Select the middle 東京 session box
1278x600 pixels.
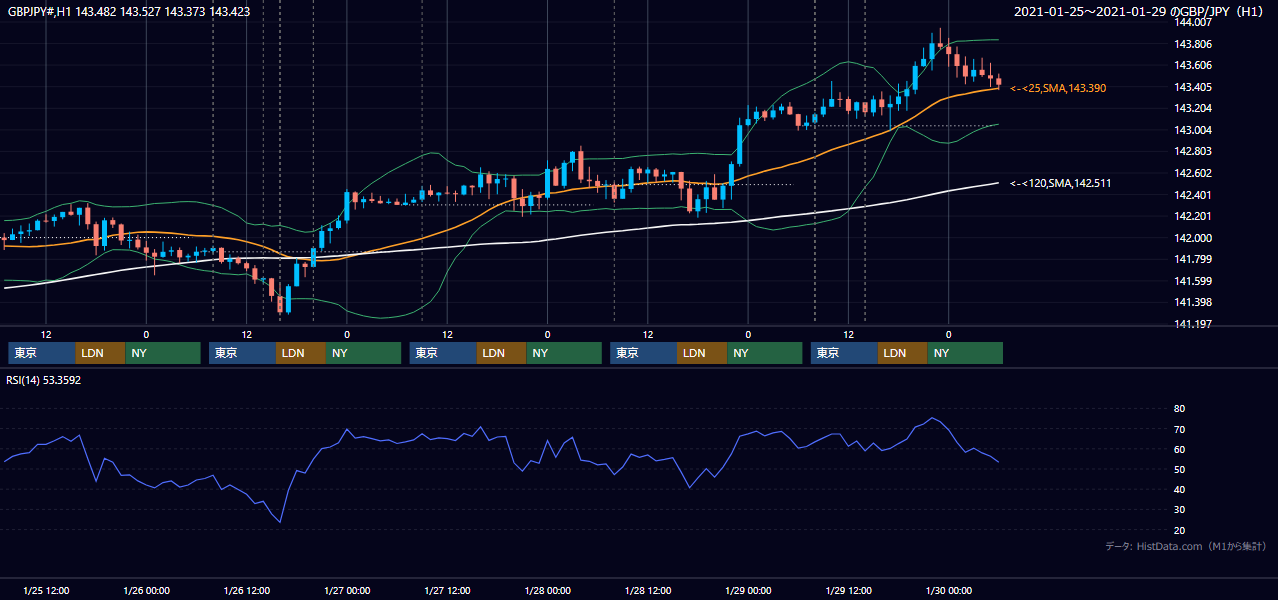click(443, 353)
